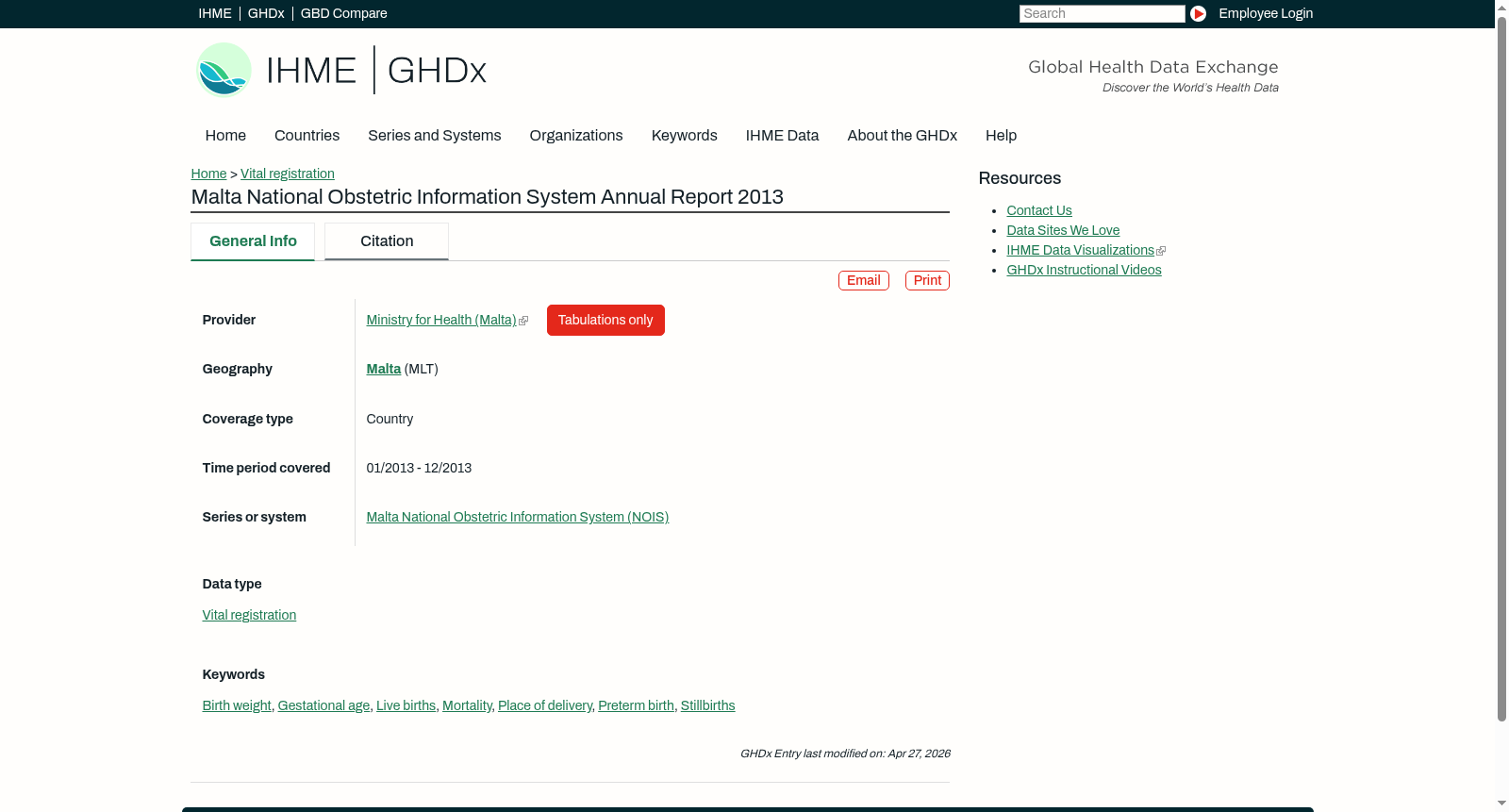Image resolution: width=1509 pixels, height=812 pixels.
Task: Open GHDx Instructional Videos link
Action: (1084, 270)
